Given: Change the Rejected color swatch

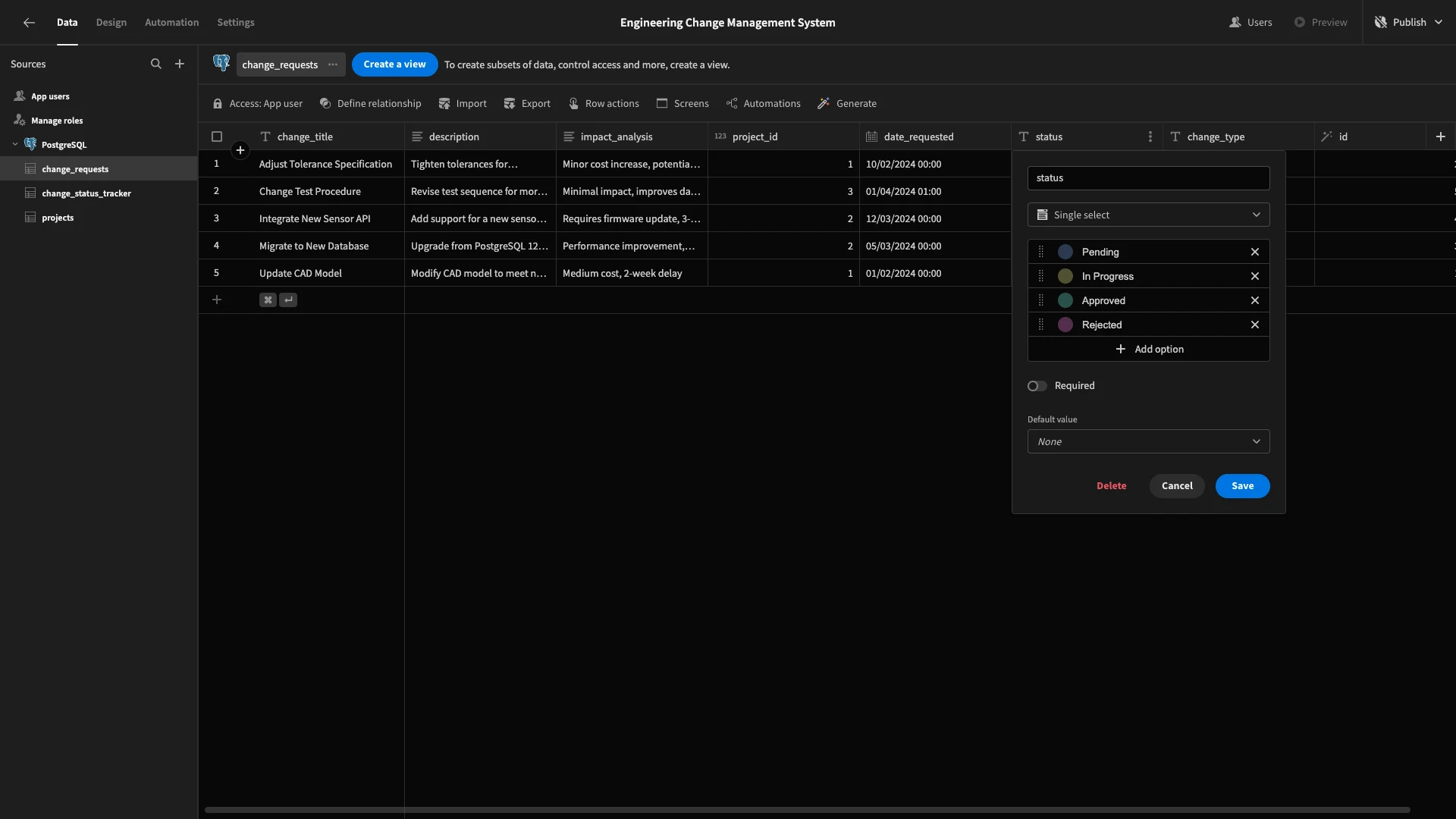Looking at the screenshot, I should click(x=1065, y=325).
